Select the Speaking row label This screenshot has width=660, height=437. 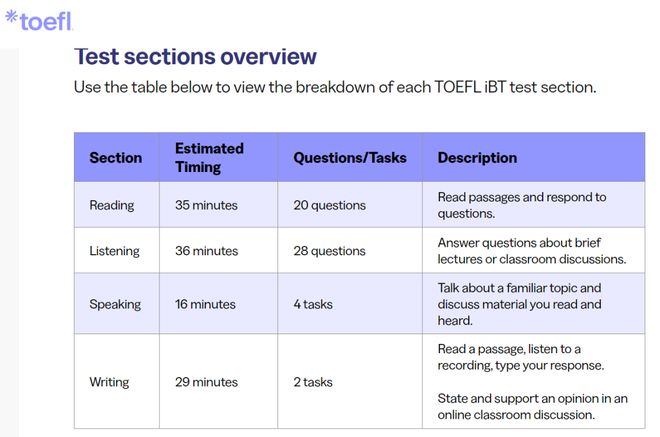(115, 304)
